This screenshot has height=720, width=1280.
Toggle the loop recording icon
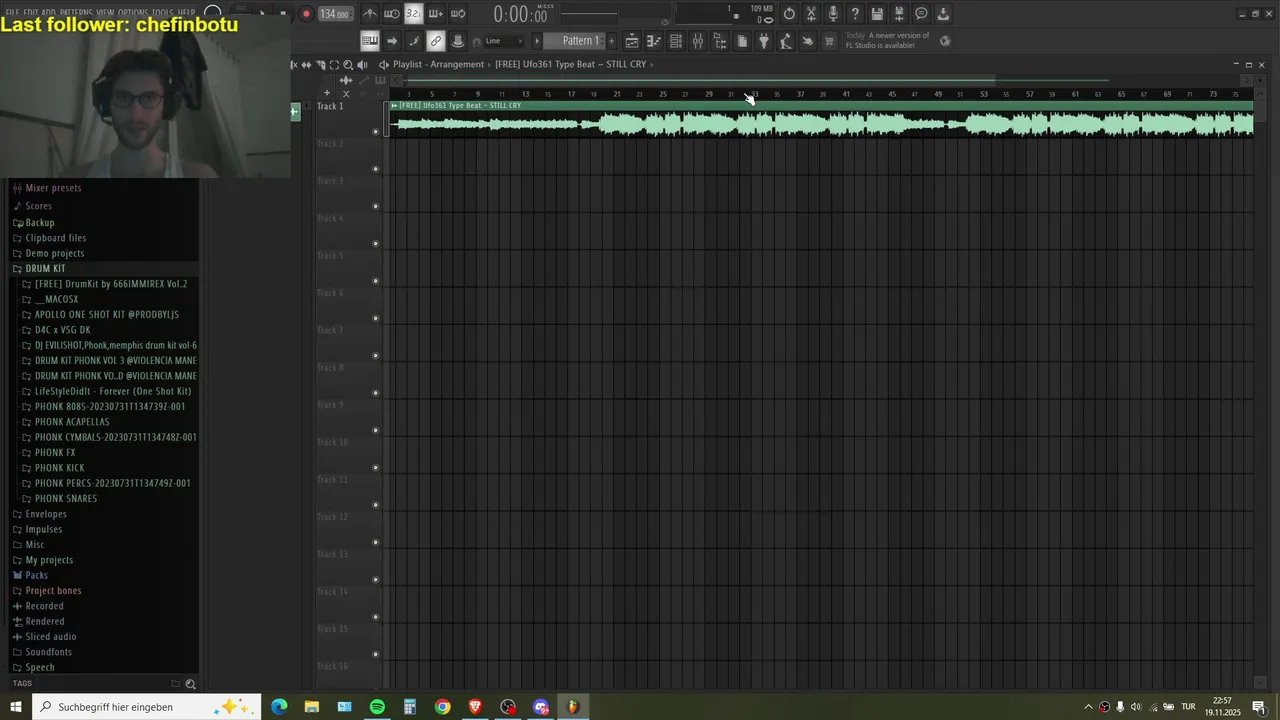point(457,14)
